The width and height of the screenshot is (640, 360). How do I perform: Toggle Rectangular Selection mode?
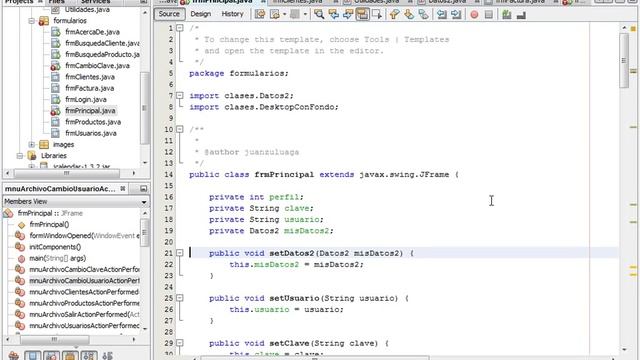pos(377,15)
